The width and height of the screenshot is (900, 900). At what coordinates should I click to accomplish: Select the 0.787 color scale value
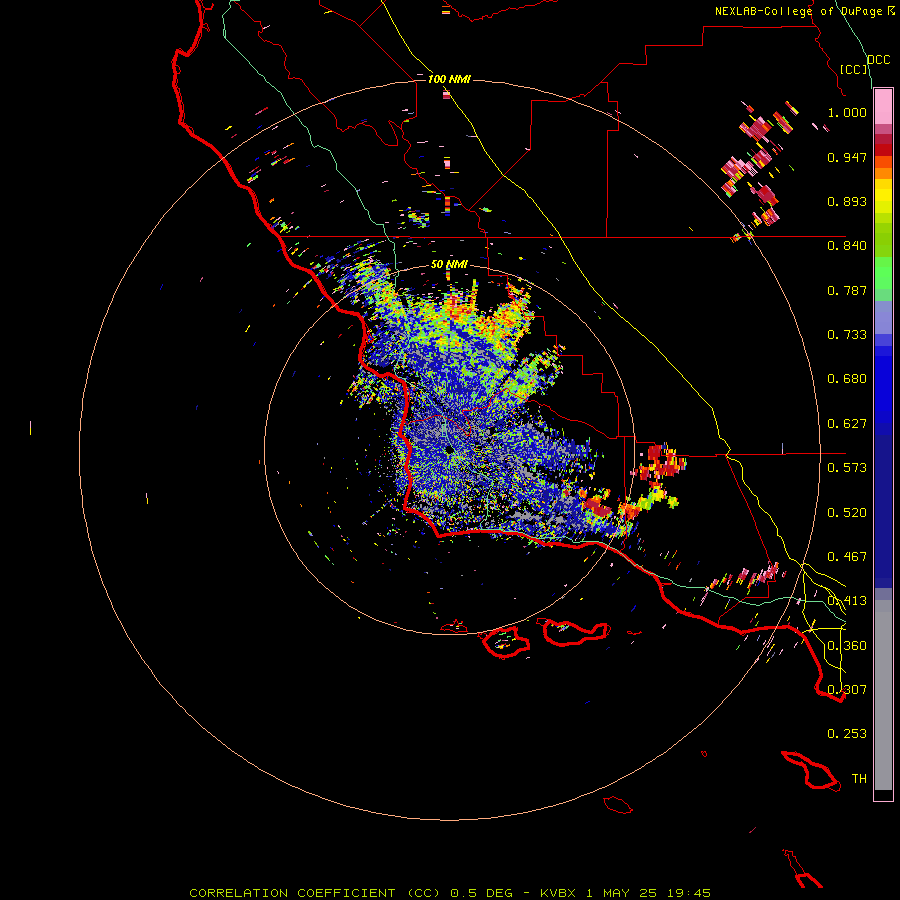point(847,290)
